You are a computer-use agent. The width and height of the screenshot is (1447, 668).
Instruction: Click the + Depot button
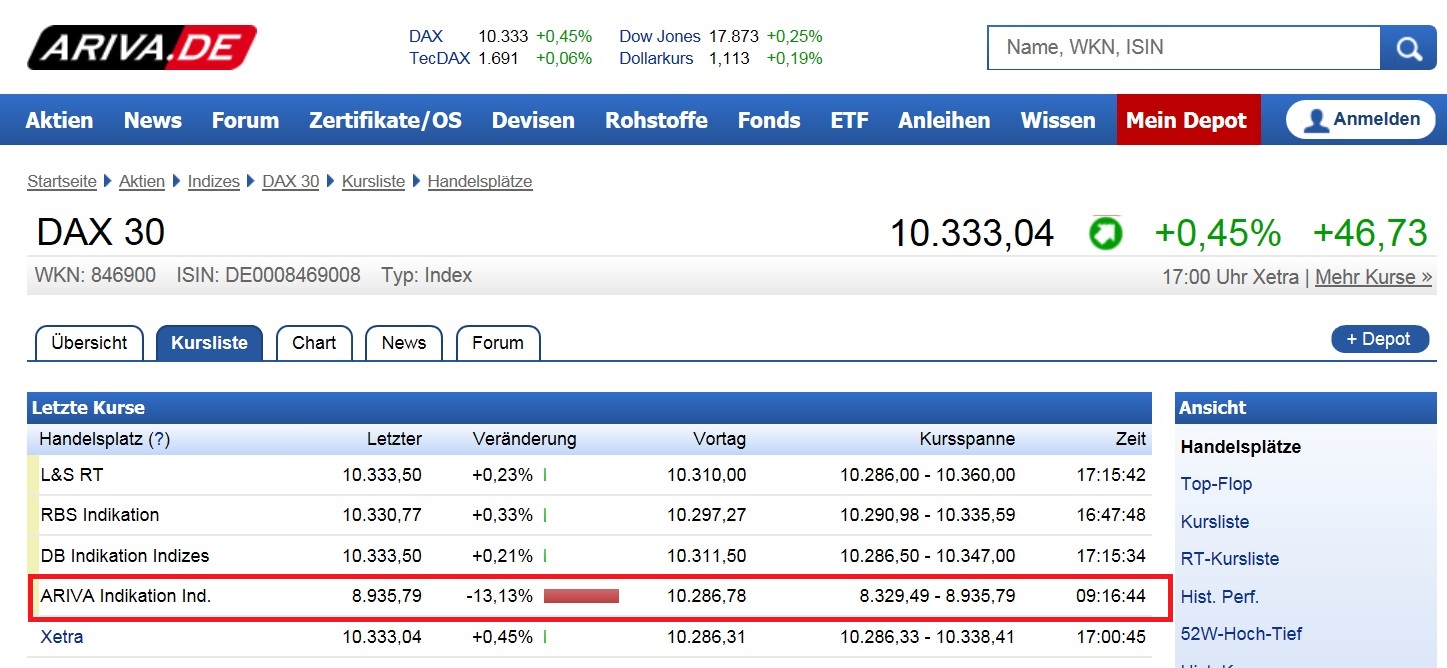click(x=1380, y=339)
